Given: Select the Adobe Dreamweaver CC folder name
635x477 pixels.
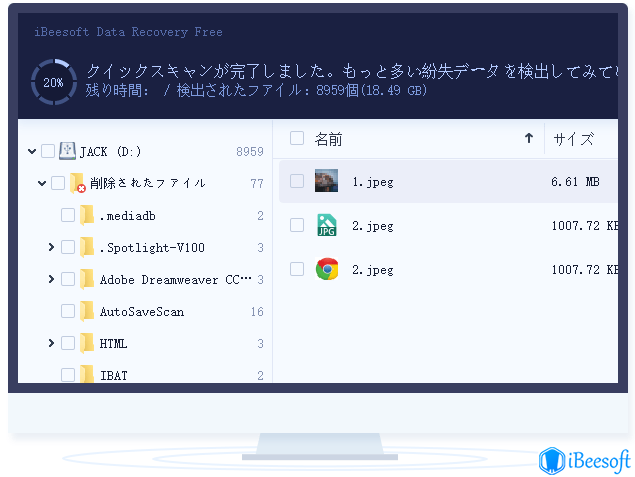Looking at the screenshot, I should (176, 279).
